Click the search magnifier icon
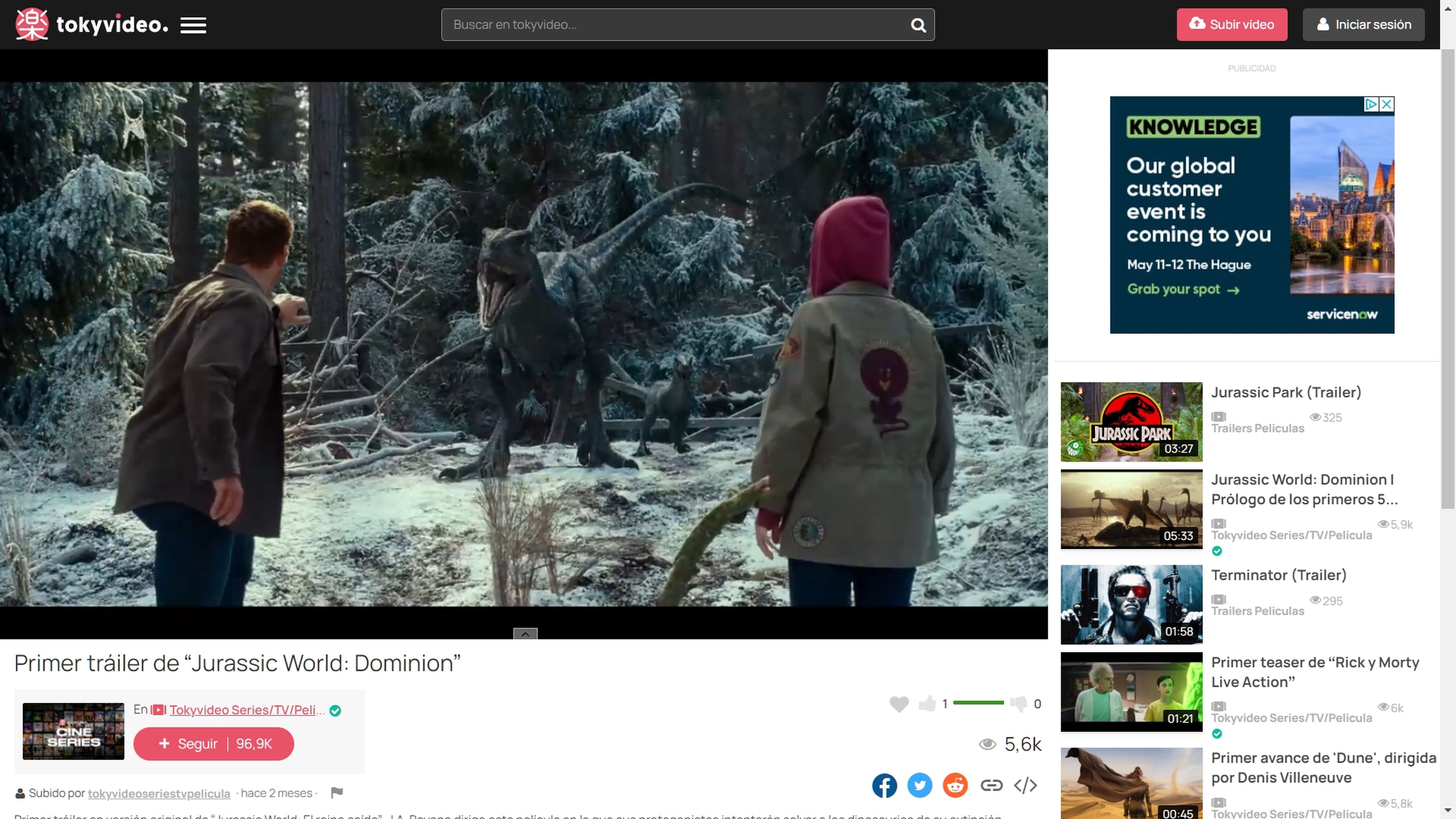Image resolution: width=1456 pixels, height=819 pixels. [918, 25]
